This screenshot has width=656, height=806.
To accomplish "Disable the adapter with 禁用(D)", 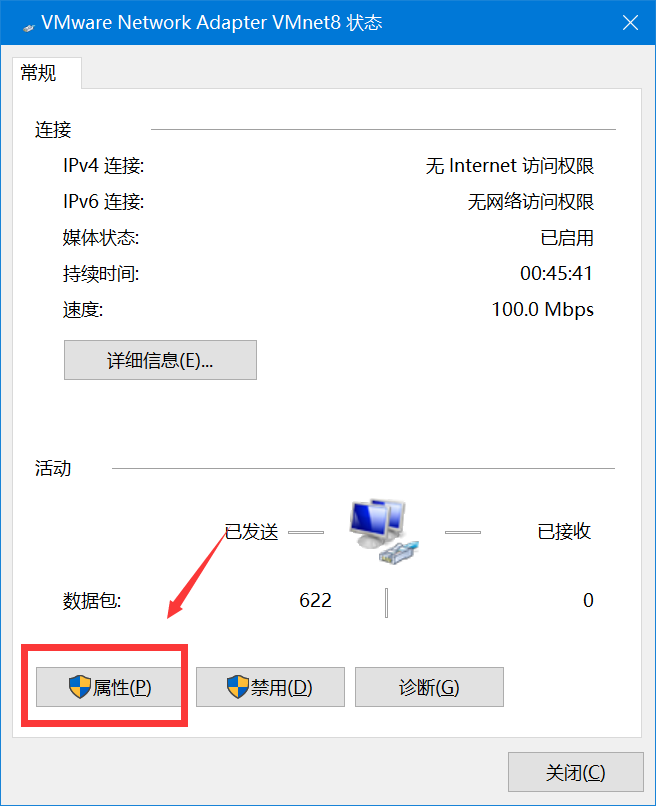I will coord(270,687).
